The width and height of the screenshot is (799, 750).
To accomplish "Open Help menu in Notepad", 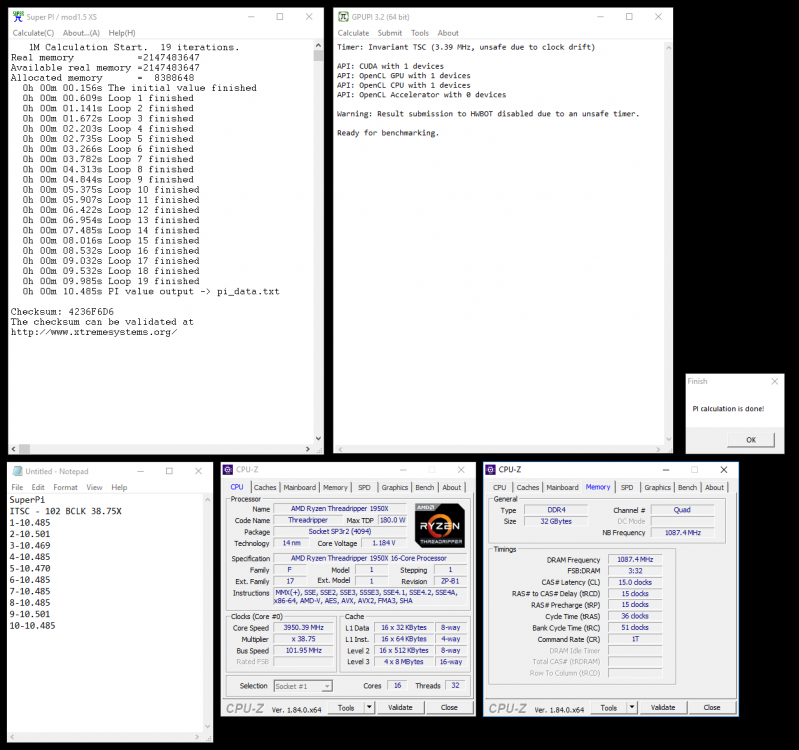I will 119,488.
